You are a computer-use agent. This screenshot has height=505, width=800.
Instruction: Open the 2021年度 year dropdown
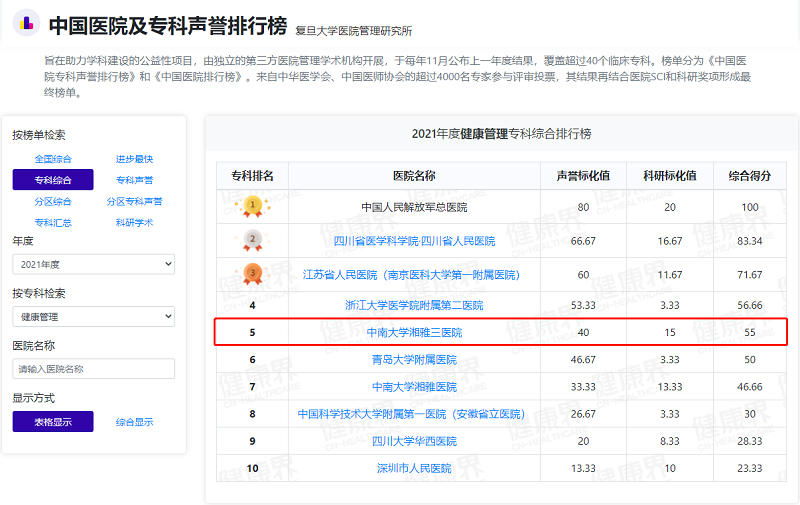pyautogui.click(x=94, y=264)
